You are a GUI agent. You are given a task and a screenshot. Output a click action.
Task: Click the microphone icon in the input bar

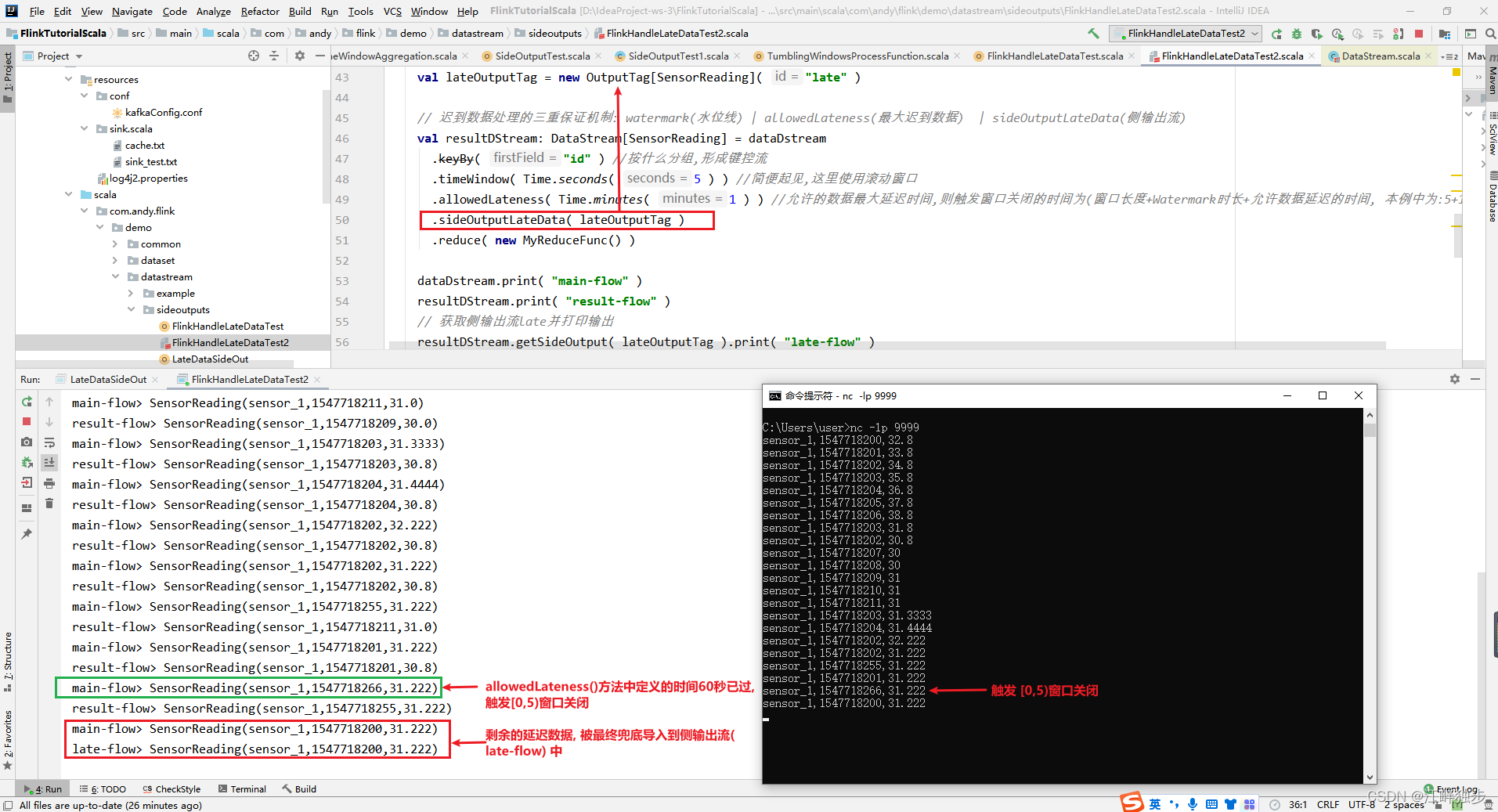tap(1193, 804)
